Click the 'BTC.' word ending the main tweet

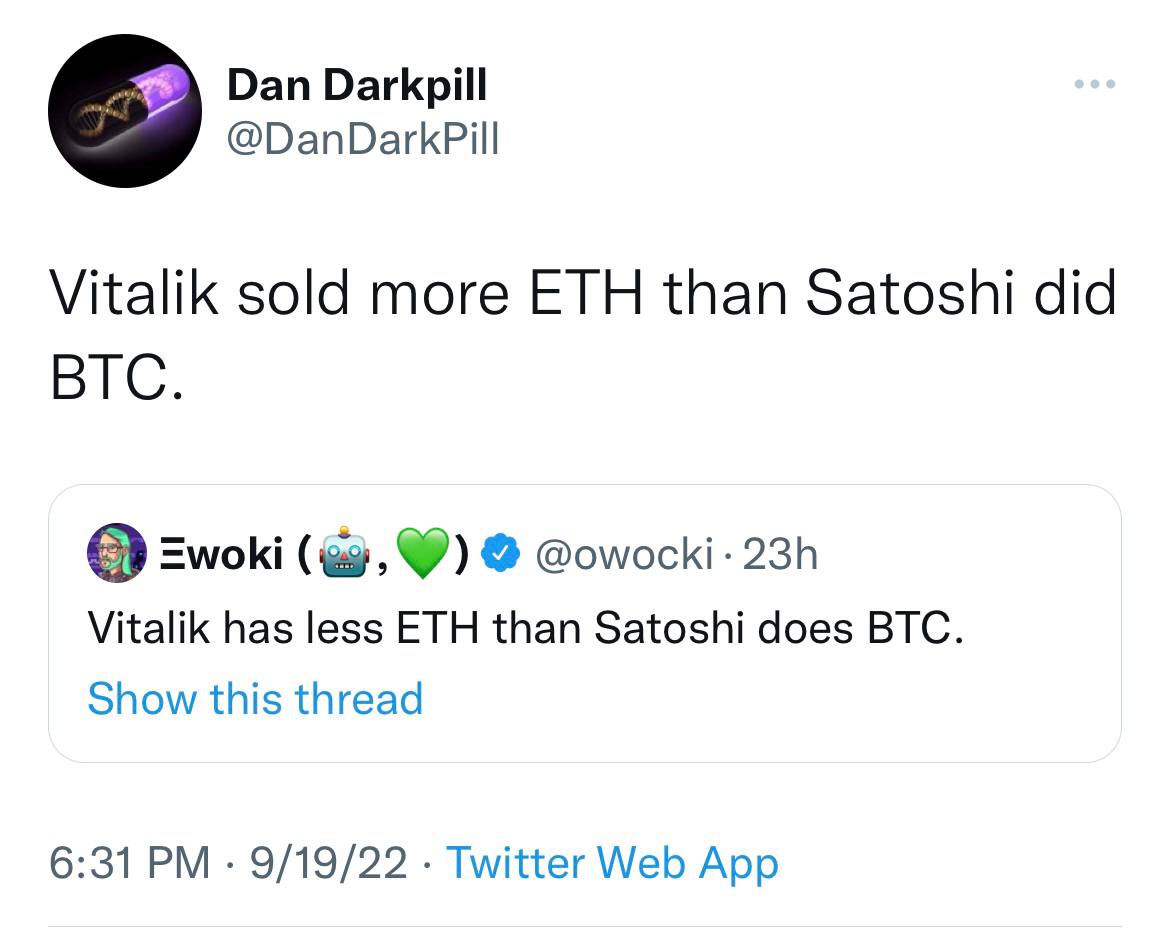coord(116,377)
